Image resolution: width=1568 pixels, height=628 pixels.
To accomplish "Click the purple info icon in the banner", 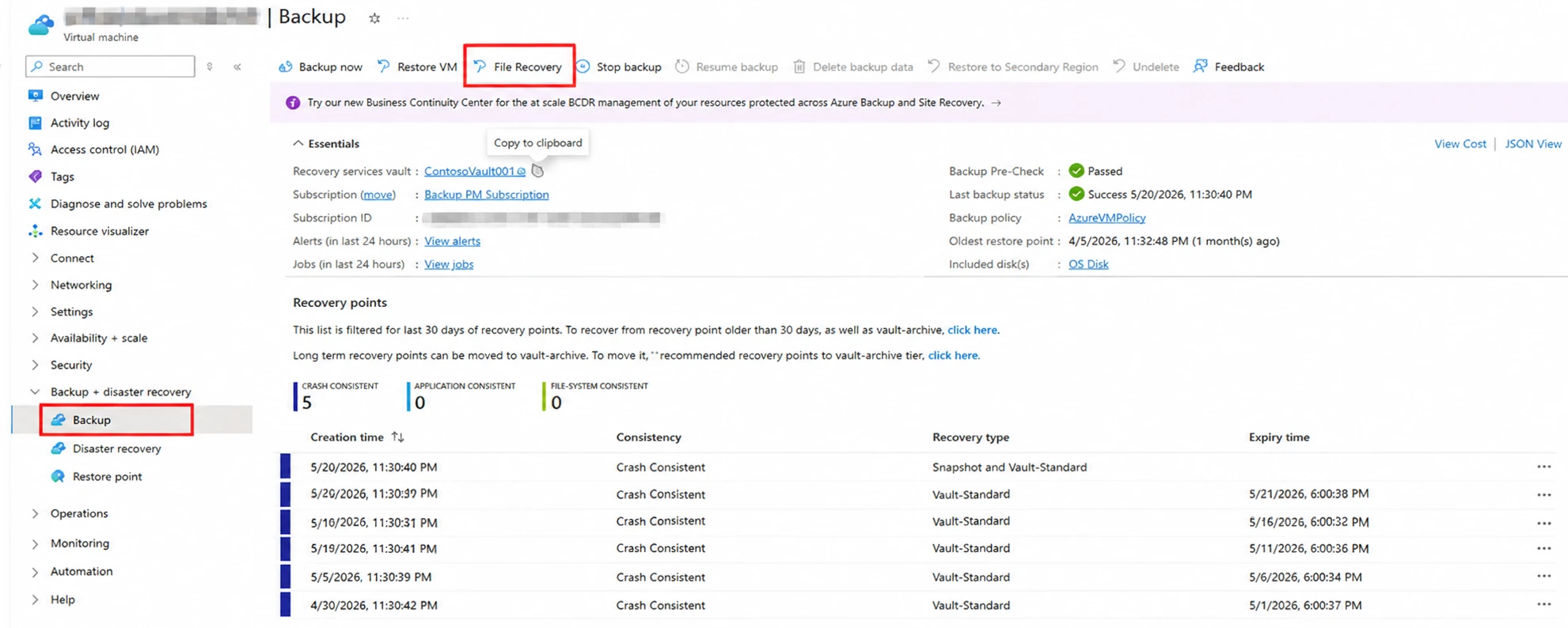I will (293, 103).
